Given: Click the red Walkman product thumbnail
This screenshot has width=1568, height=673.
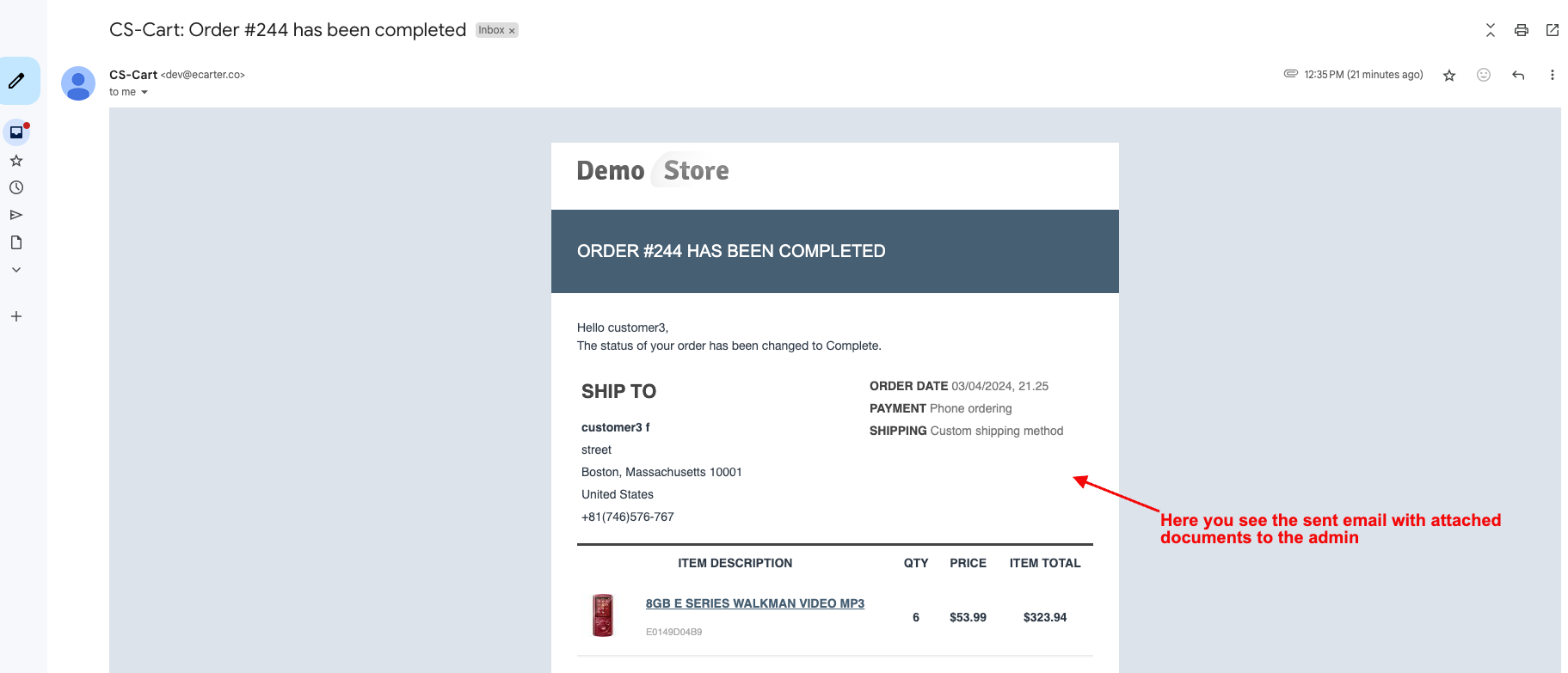Looking at the screenshot, I should click(x=603, y=615).
